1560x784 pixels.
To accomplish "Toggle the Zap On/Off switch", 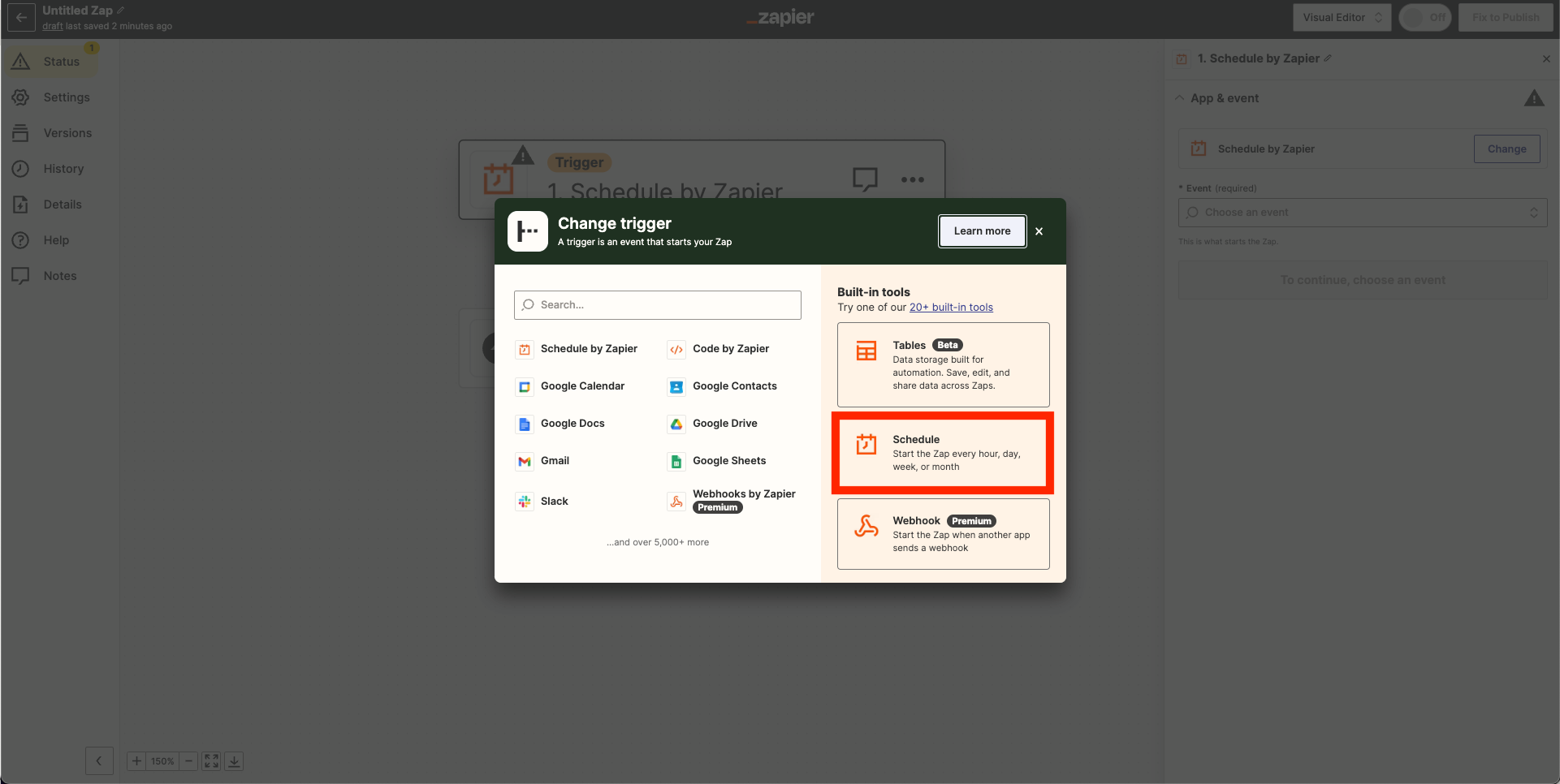I will (1425, 17).
